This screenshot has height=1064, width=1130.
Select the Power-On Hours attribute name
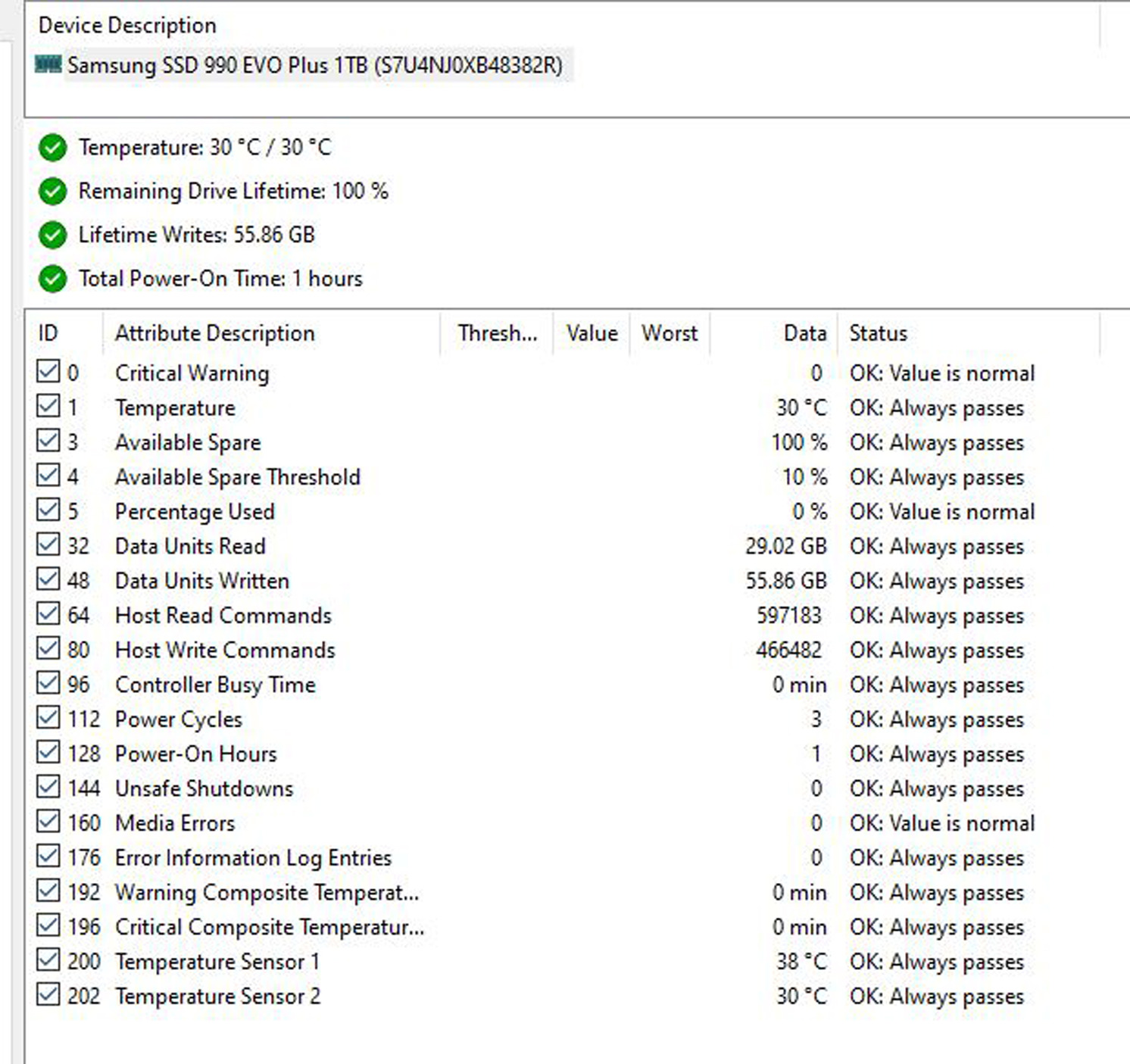point(196,754)
